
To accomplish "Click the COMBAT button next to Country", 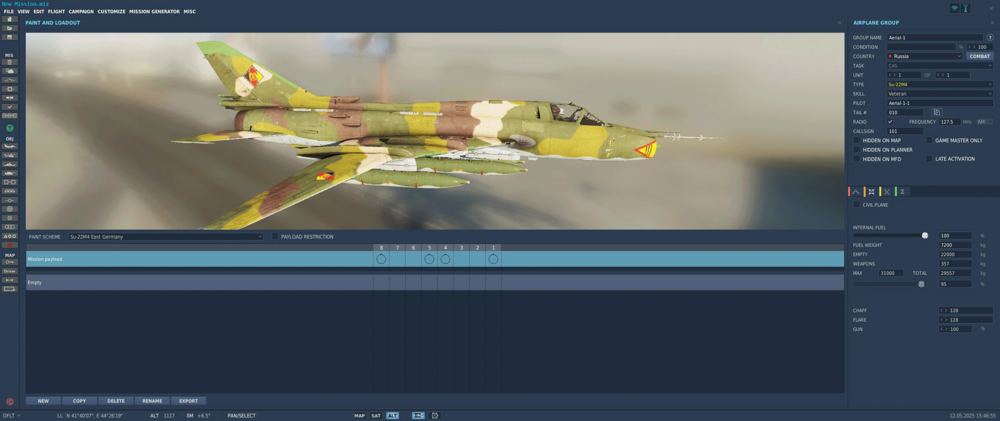I will (980, 56).
